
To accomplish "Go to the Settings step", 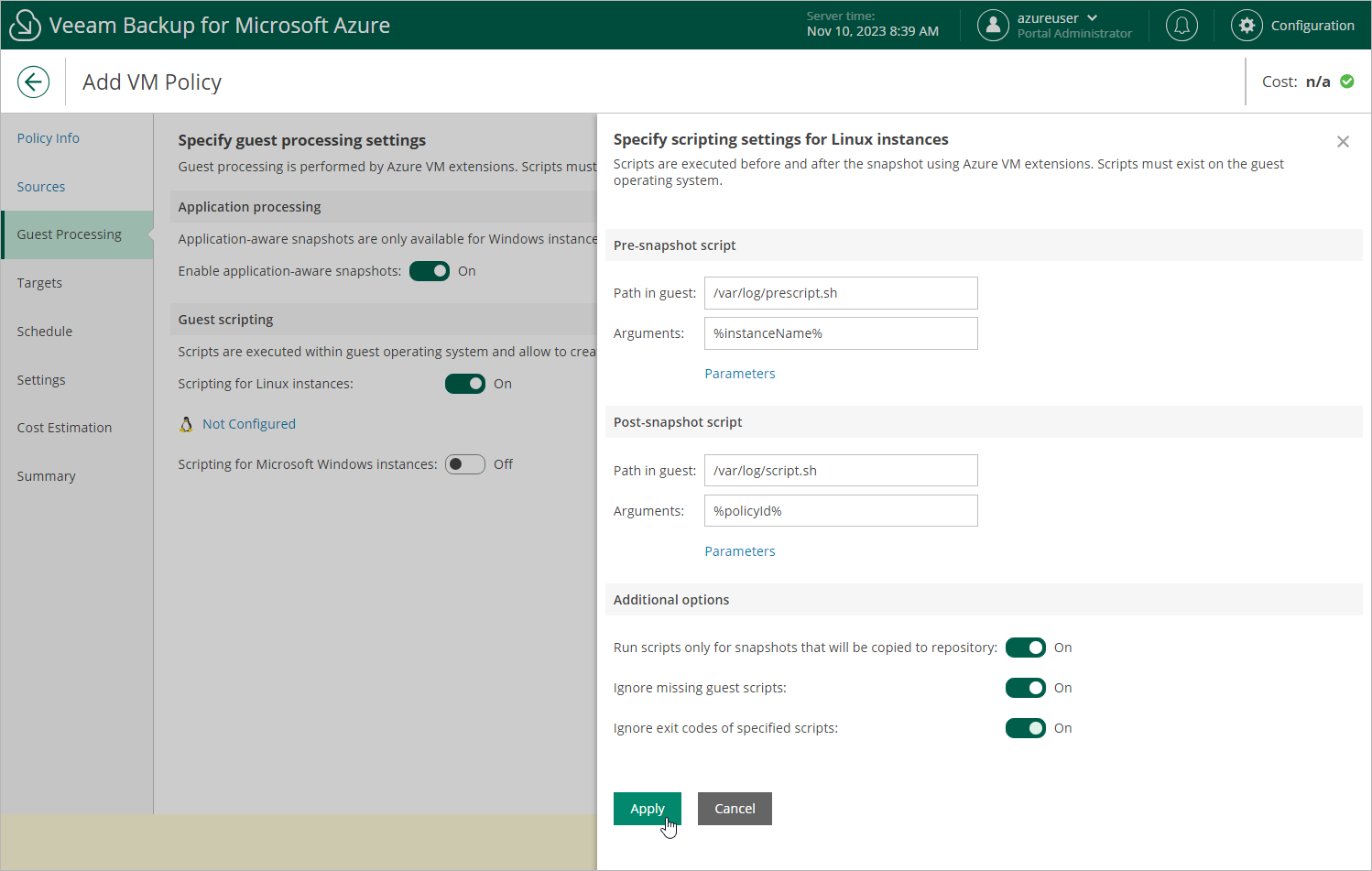I will 41,380.
